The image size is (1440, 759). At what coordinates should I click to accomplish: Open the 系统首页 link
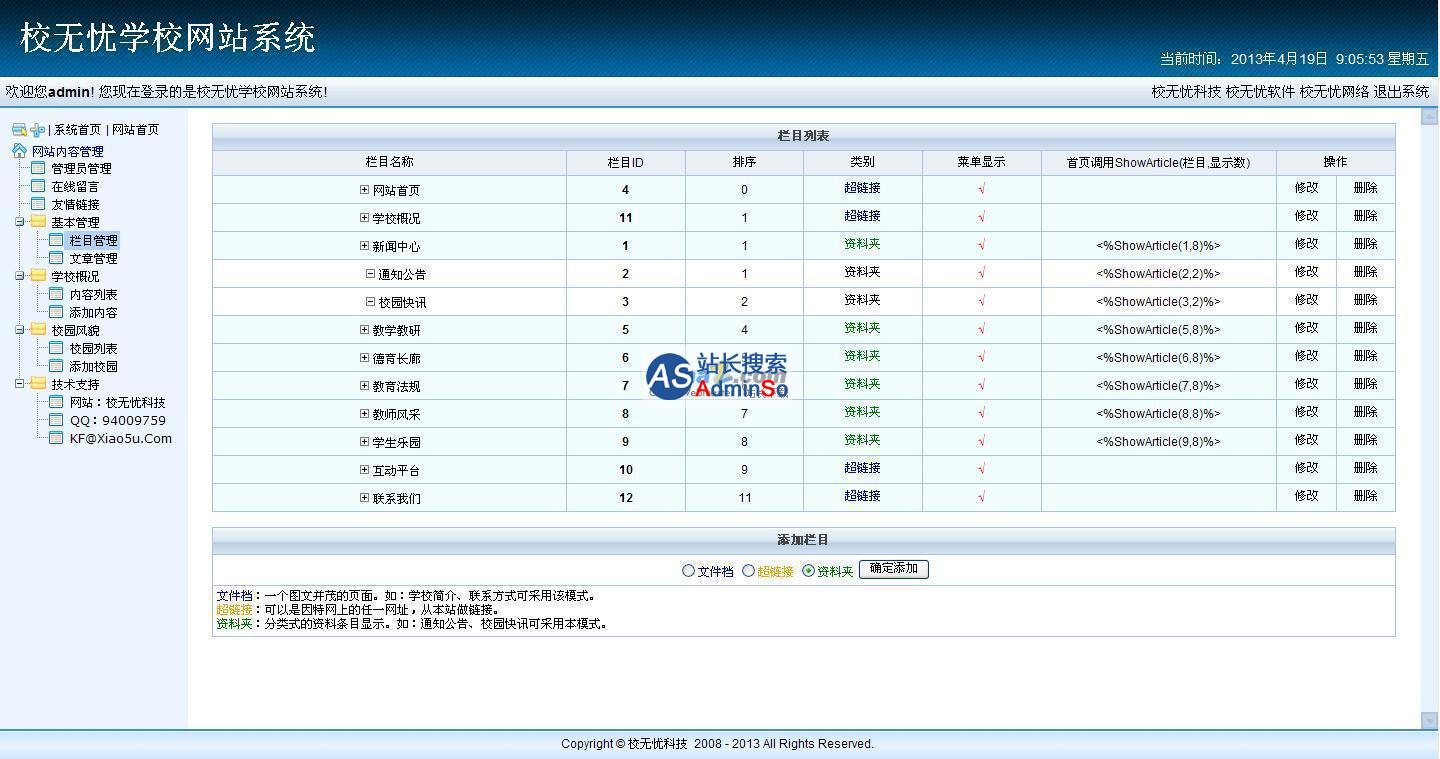tap(77, 130)
